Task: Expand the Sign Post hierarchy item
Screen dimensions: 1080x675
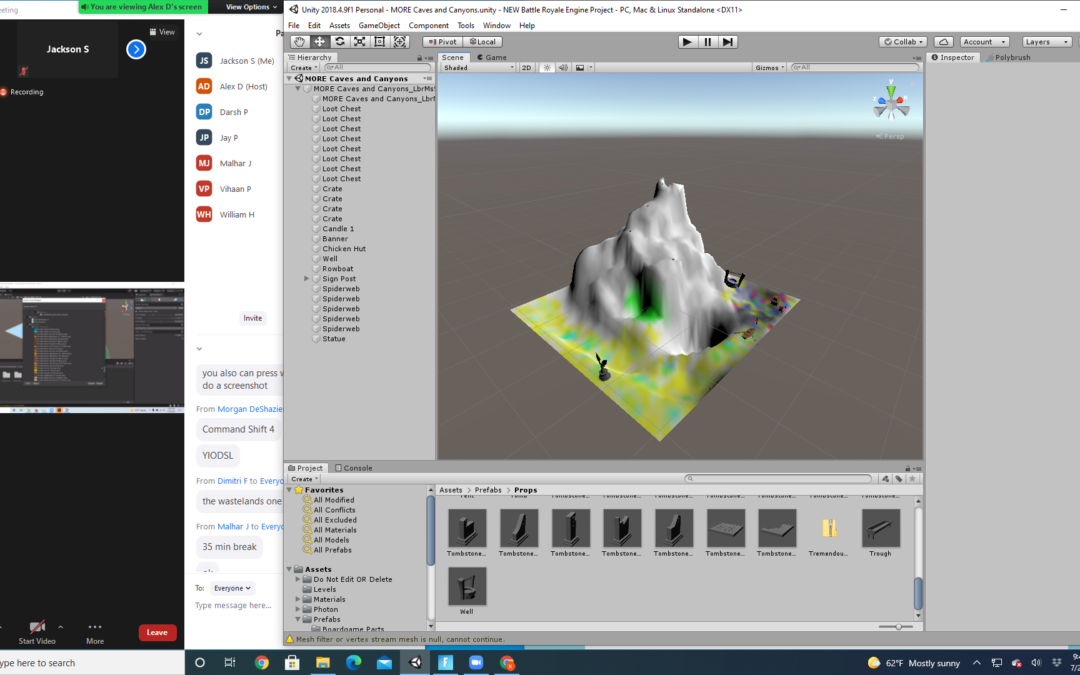Action: pyautogui.click(x=307, y=279)
